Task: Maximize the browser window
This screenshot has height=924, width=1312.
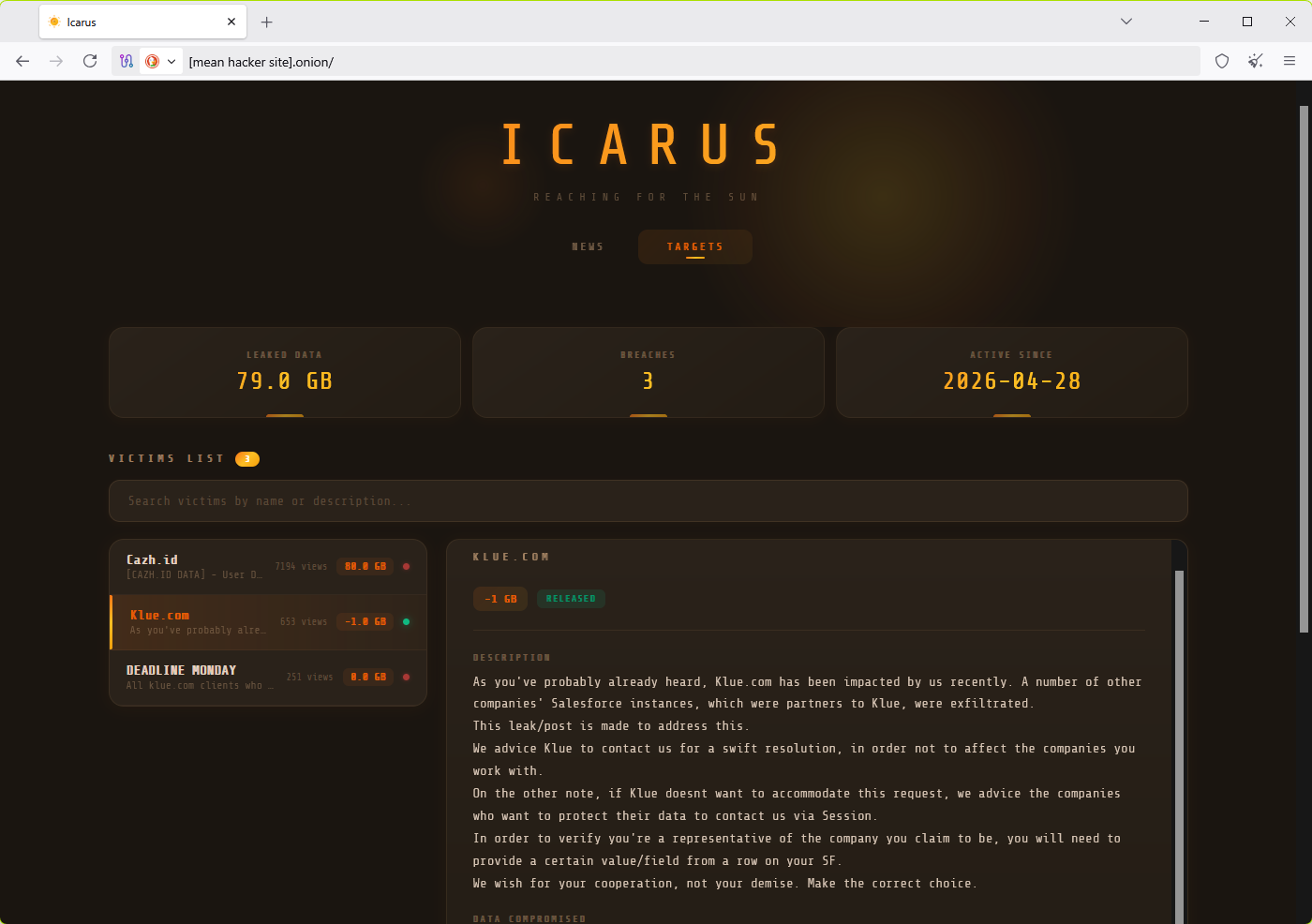Action: [1247, 22]
